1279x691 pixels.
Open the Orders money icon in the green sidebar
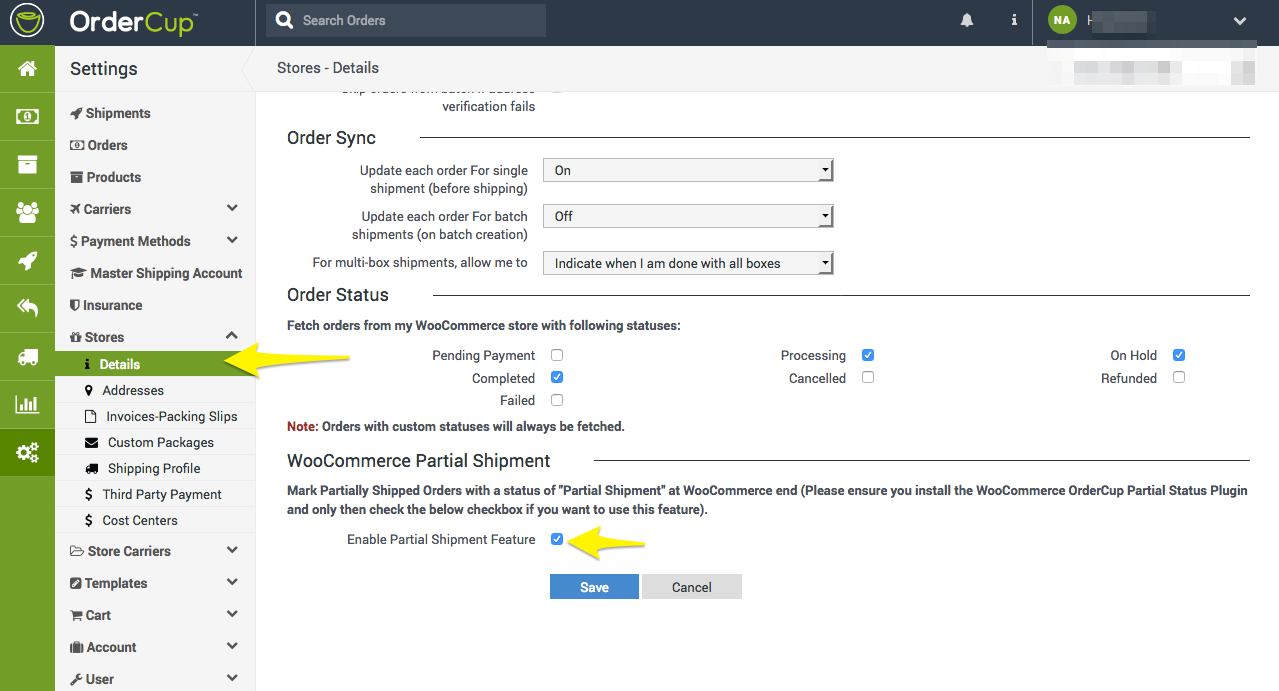coord(27,117)
